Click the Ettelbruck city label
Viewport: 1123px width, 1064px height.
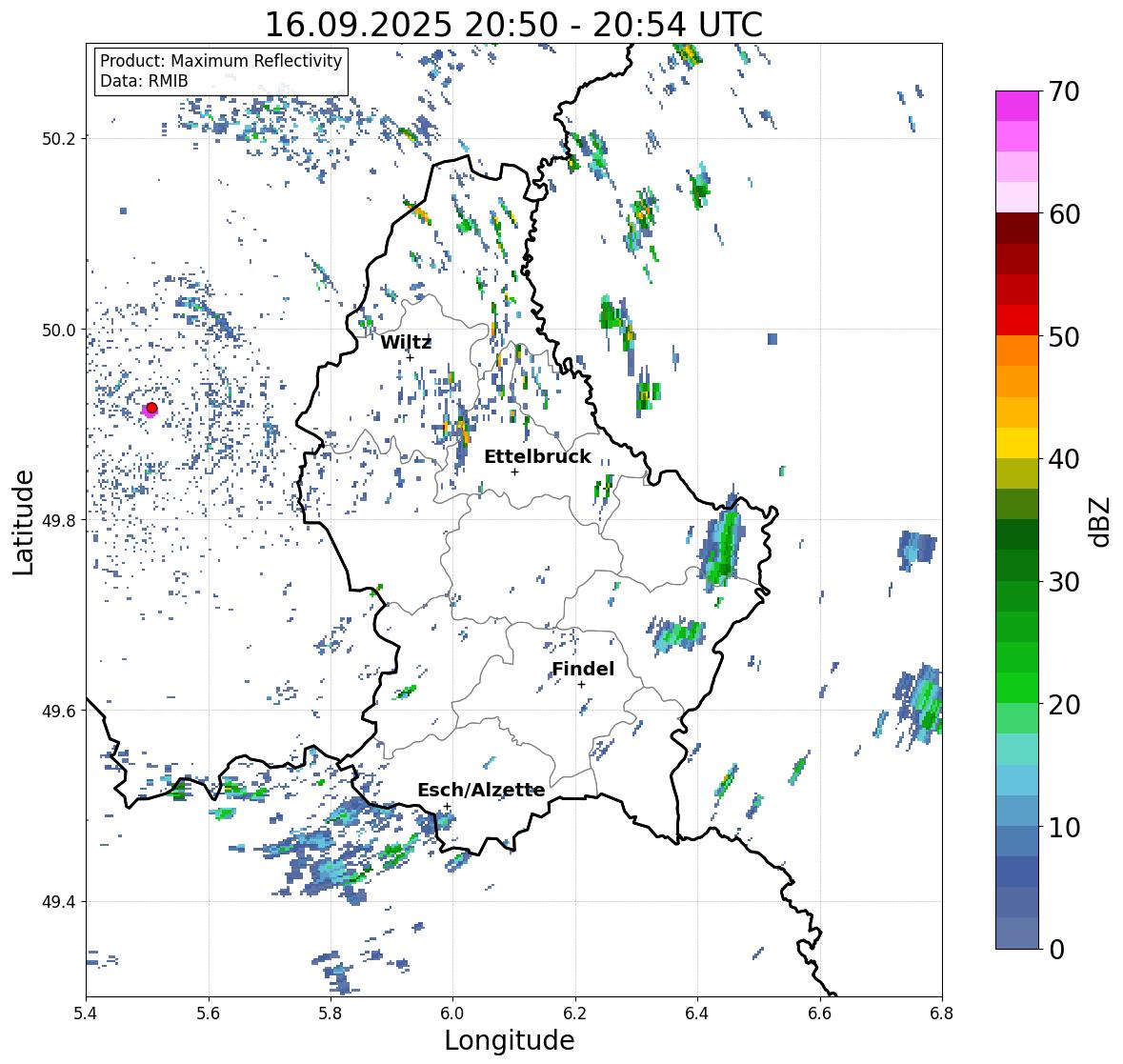[537, 456]
